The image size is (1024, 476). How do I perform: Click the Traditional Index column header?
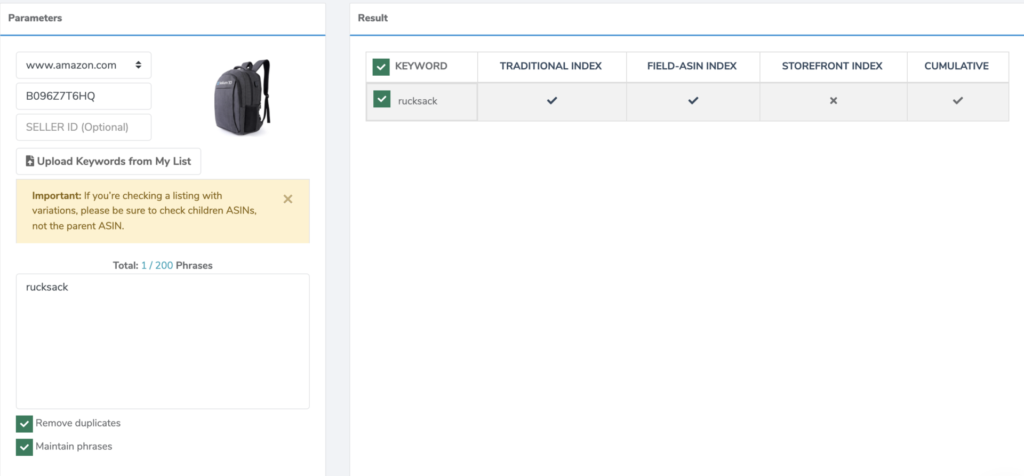coord(551,67)
